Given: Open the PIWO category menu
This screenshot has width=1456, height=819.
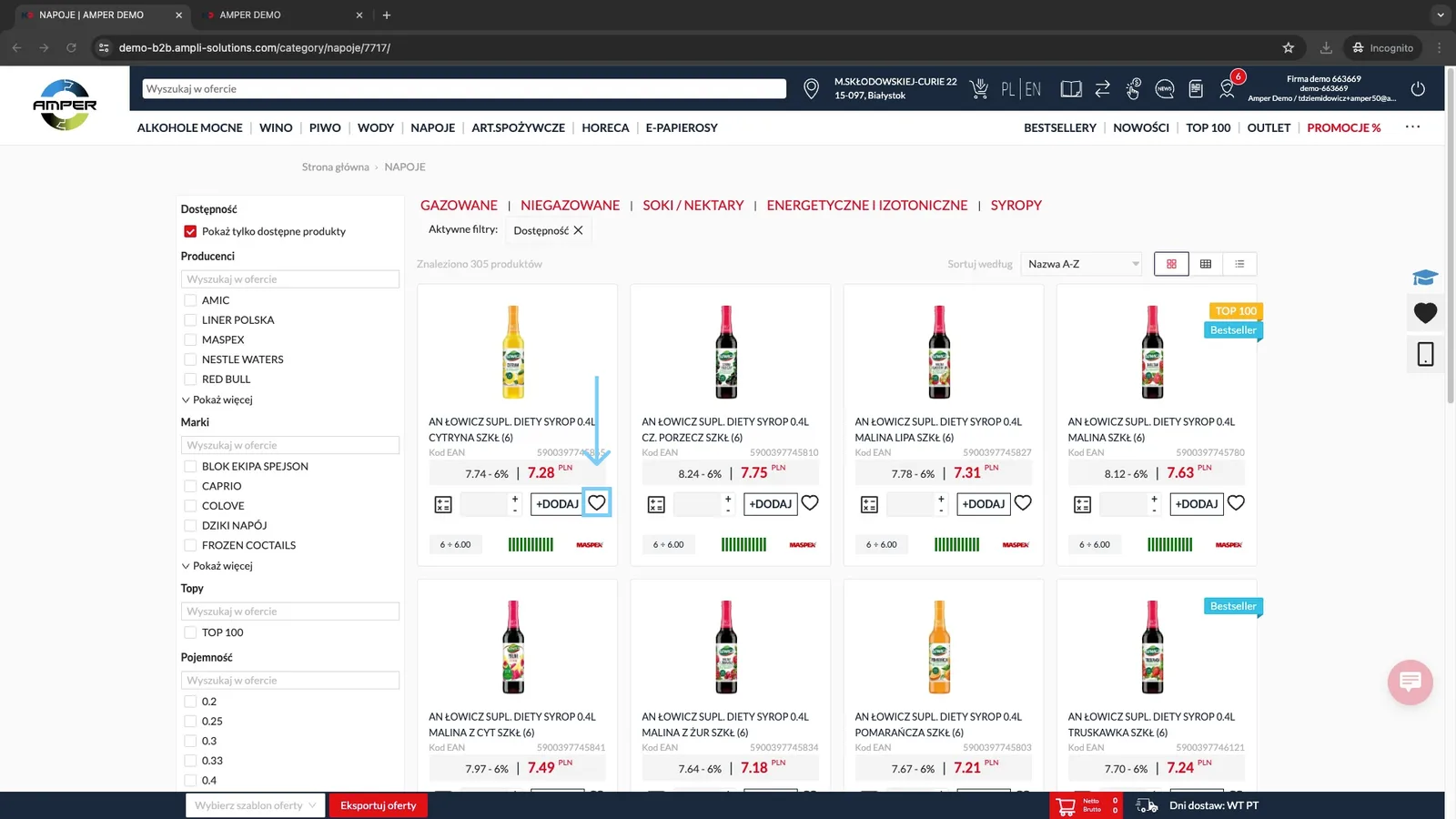Looking at the screenshot, I should [x=325, y=127].
